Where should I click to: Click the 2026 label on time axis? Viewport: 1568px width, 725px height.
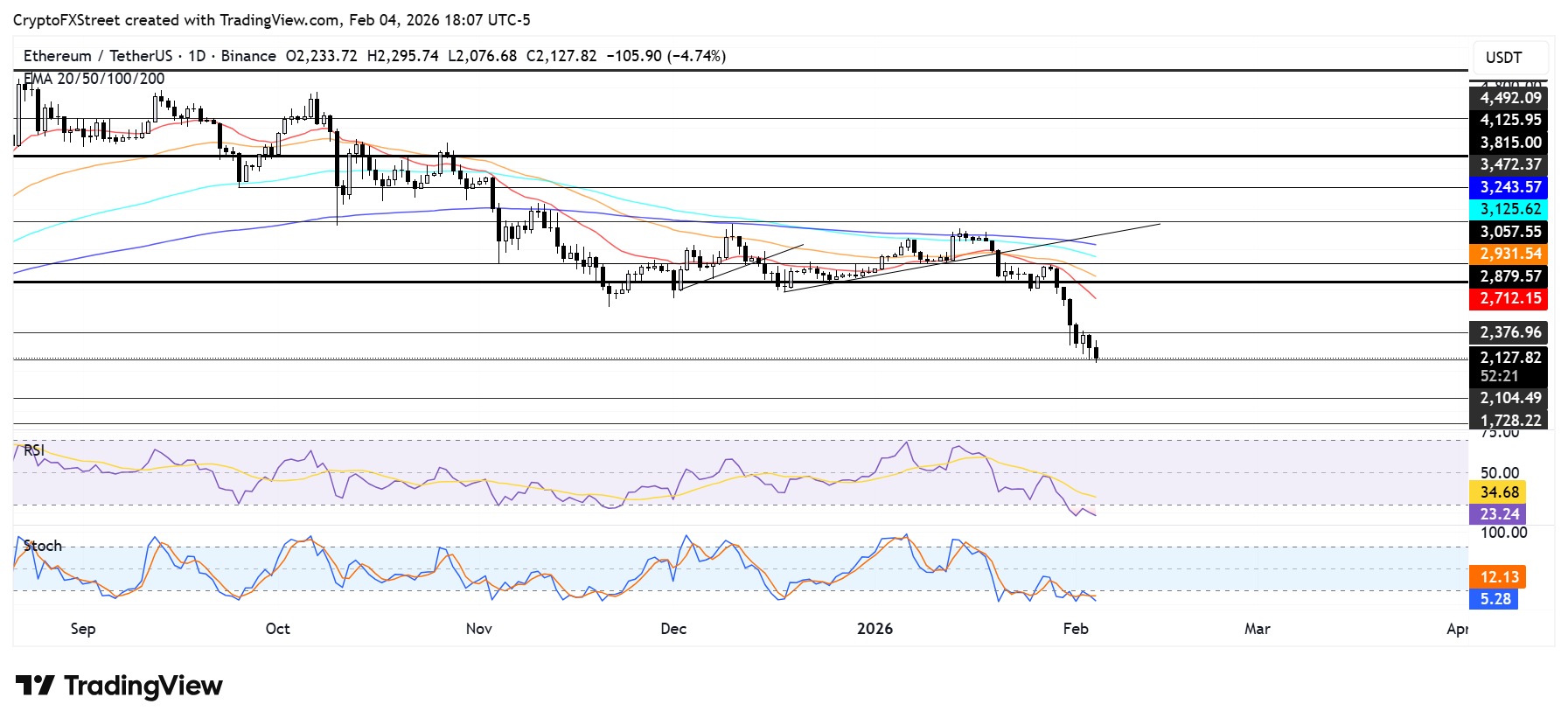pos(875,629)
